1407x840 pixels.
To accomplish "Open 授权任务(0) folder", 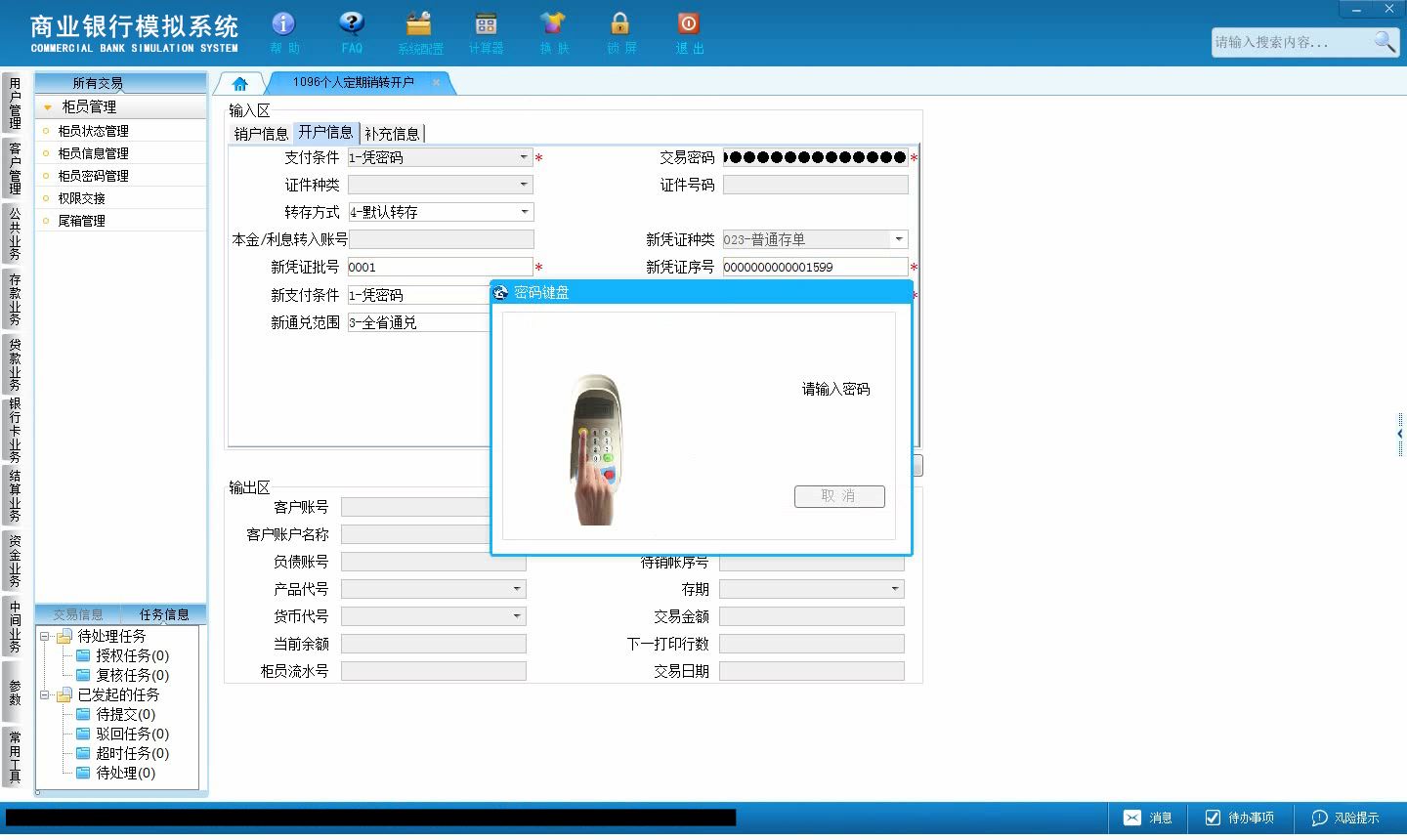I will point(122,655).
